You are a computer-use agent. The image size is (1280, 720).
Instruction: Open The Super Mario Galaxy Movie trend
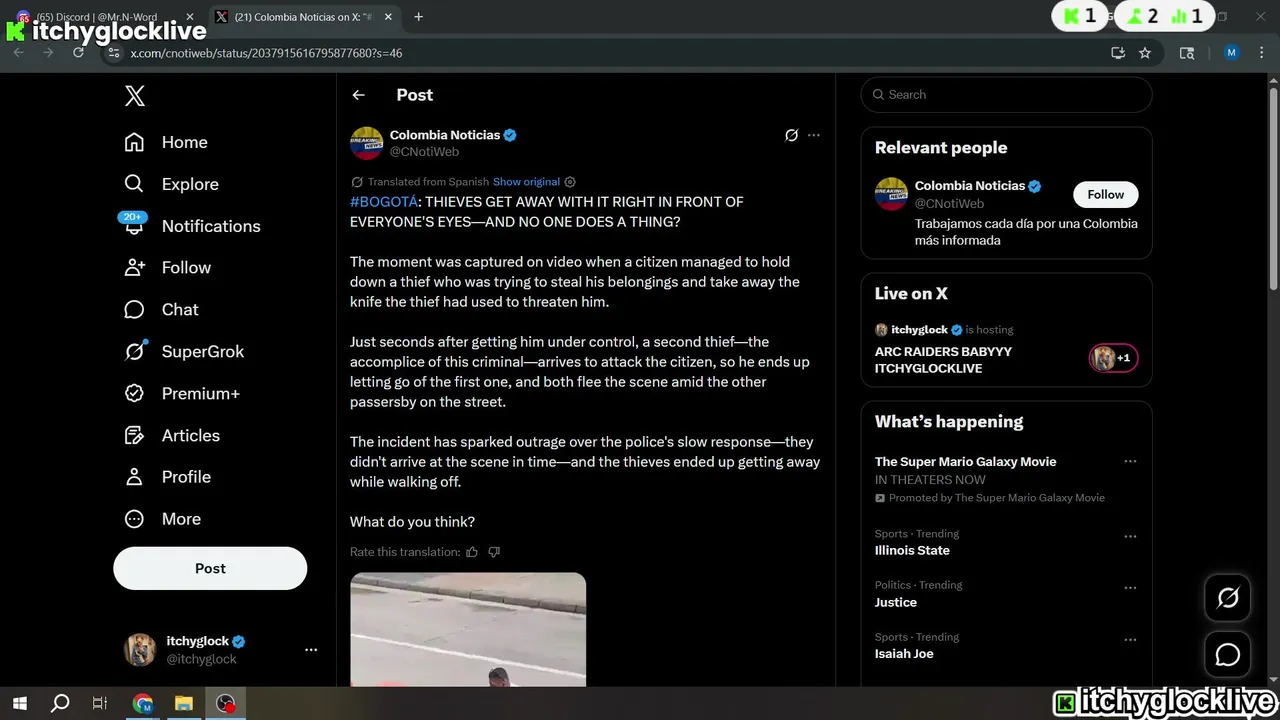tap(965, 462)
